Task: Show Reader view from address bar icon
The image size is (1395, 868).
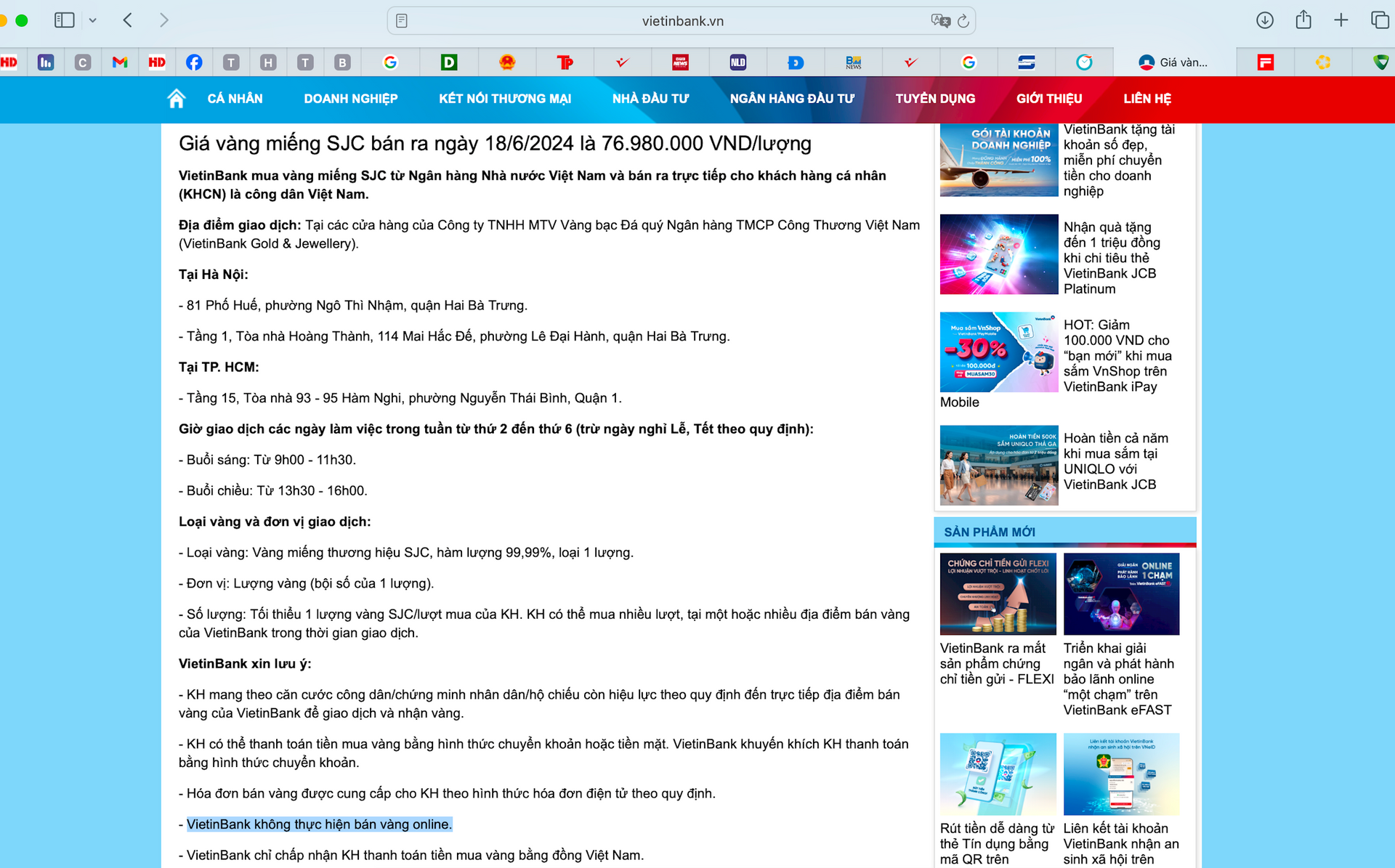Action: coord(402,21)
